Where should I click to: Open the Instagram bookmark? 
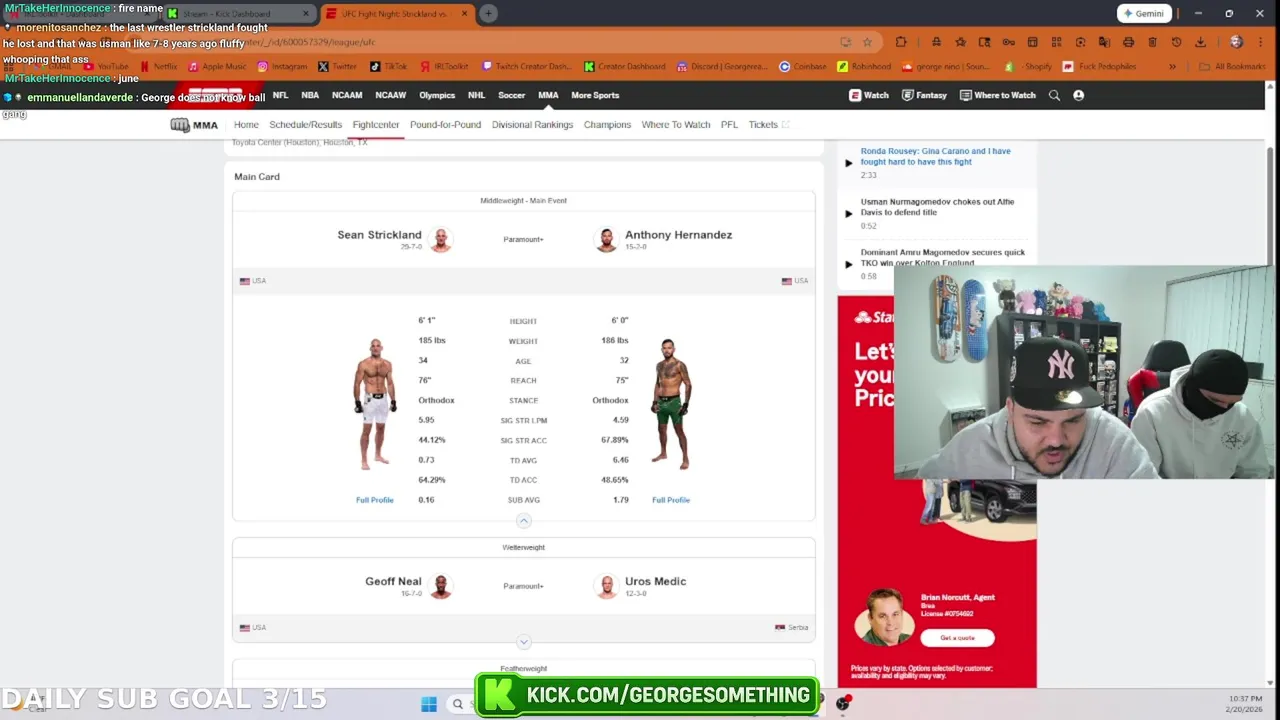click(x=282, y=67)
